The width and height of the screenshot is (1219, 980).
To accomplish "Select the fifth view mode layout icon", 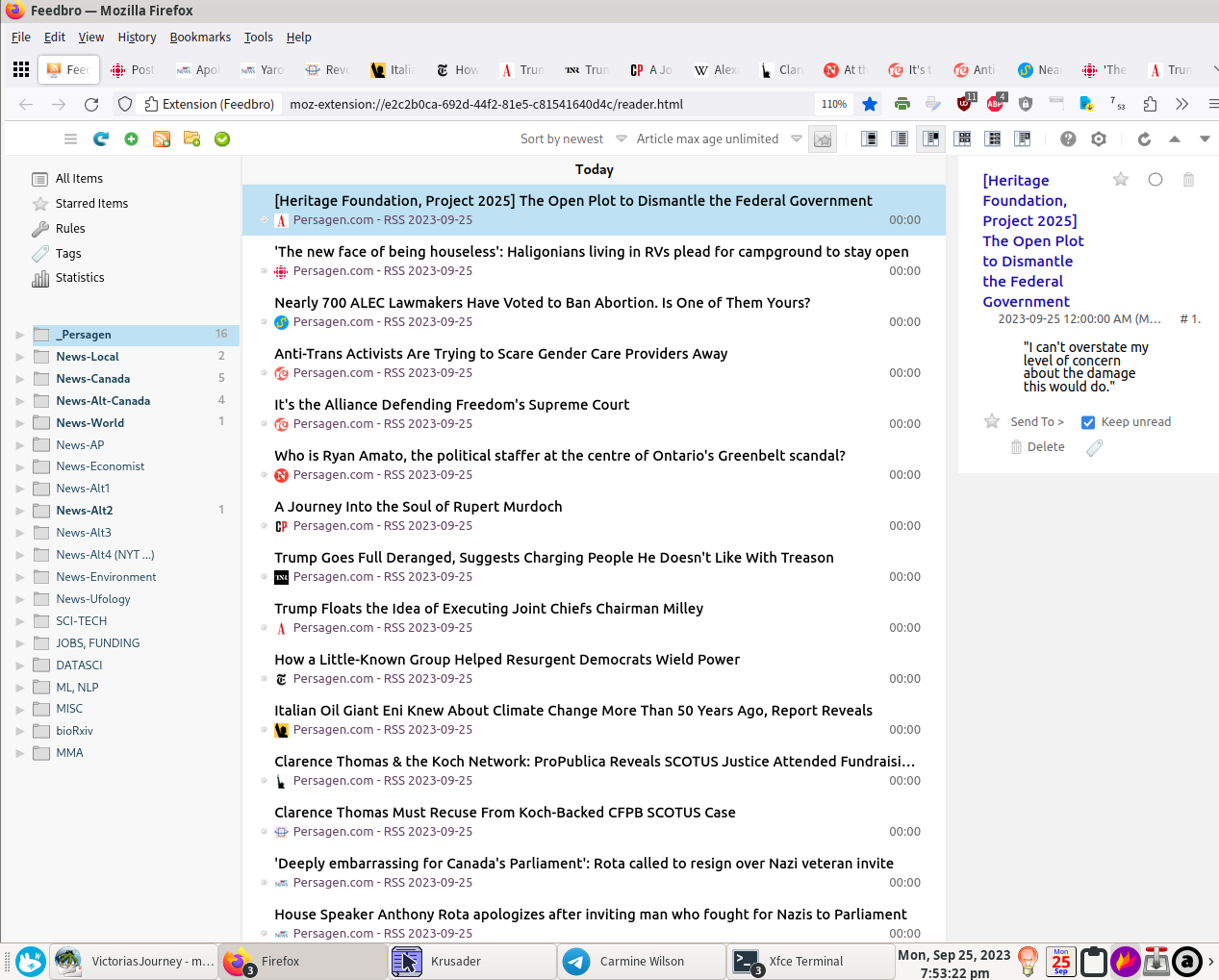I will (x=993, y=139).
